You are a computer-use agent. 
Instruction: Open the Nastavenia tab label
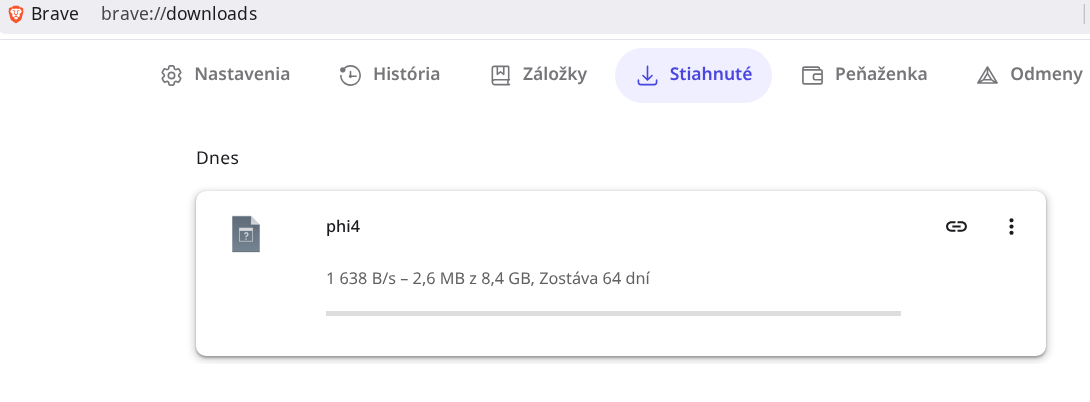tap(242, 74)
